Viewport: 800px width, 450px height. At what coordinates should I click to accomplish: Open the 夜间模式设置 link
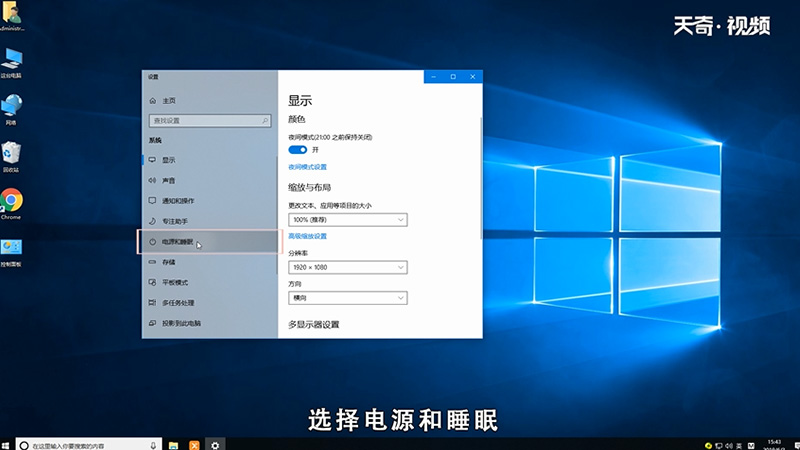(x=307, y=167)
